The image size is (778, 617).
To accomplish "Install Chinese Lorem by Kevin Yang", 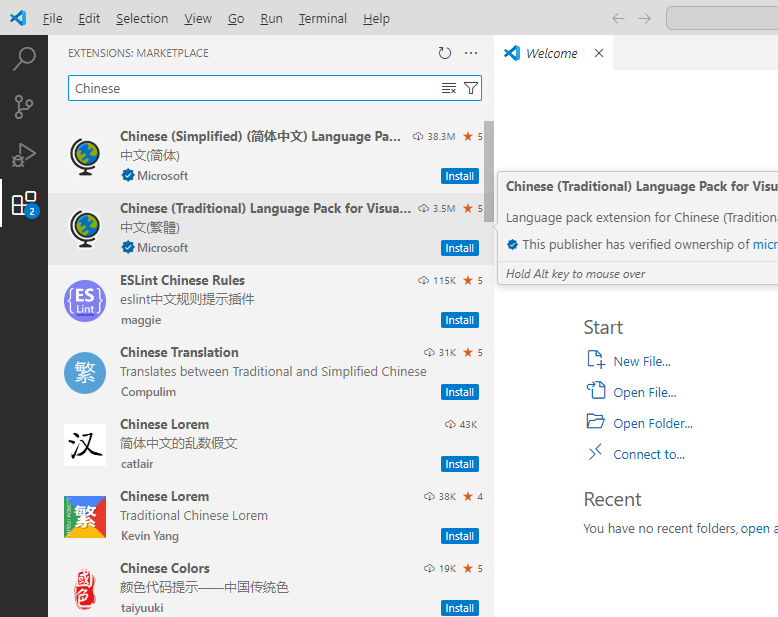I will click(x=459, y=536).
